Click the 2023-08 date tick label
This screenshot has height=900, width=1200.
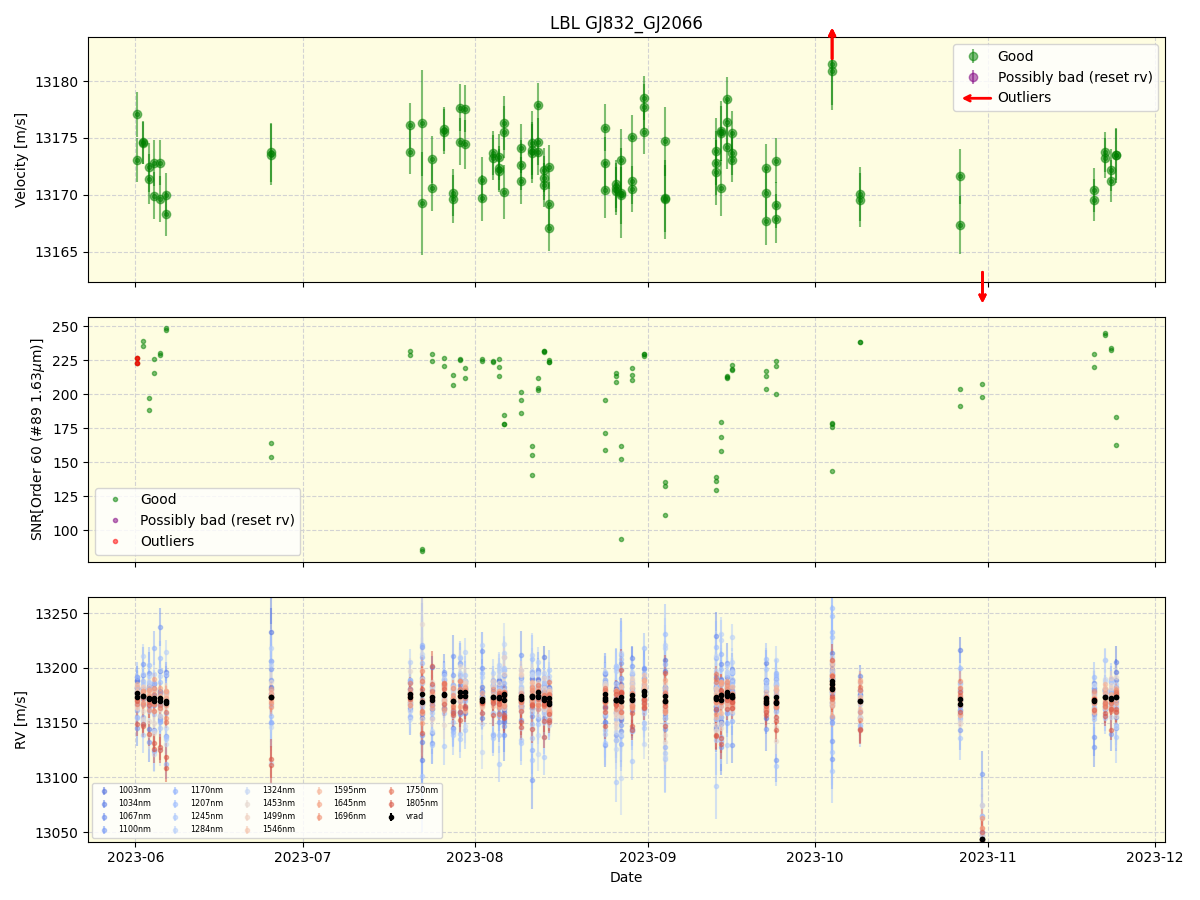pos(475,857)
